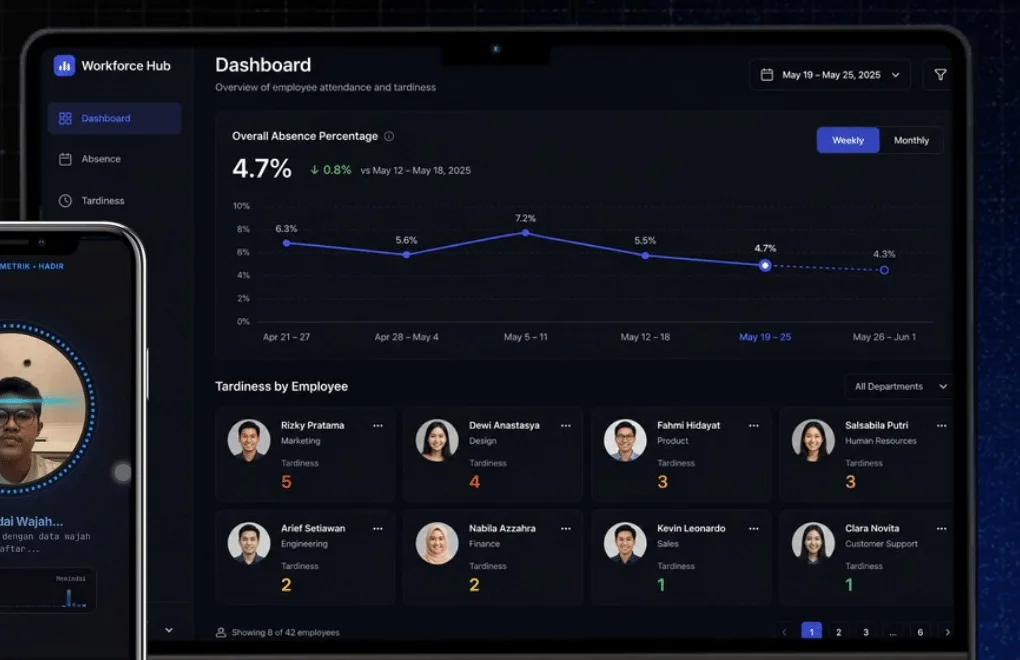Click the Workforce Hub logo icon
This screenshot has height=660, width=1020.
tap(64, 65)
